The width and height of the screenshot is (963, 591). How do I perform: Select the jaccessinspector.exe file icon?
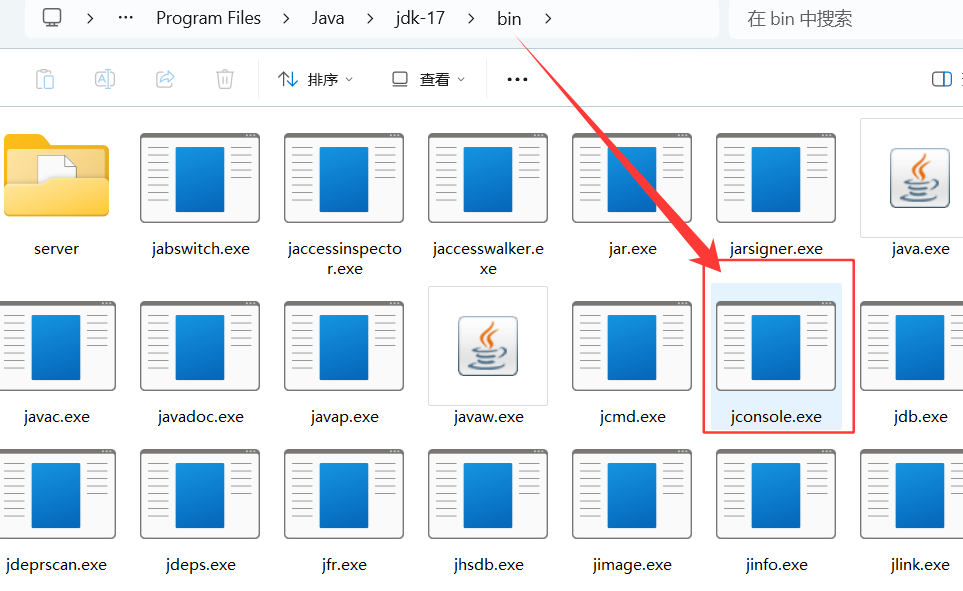point(344,178)
